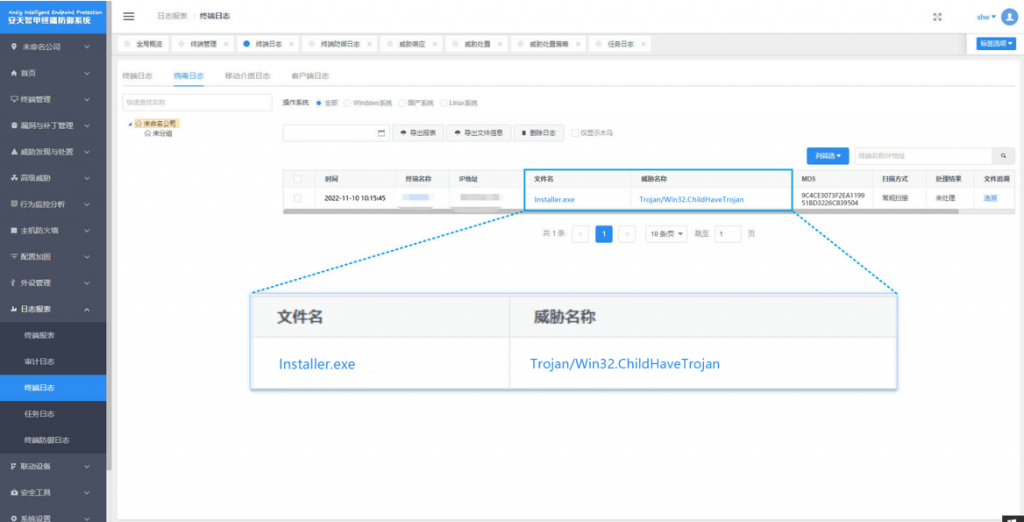Click the warning triangle icon beside 威胁发现与处置
The height and width of the screenshot is (522, 1024).
pos(14,152)
